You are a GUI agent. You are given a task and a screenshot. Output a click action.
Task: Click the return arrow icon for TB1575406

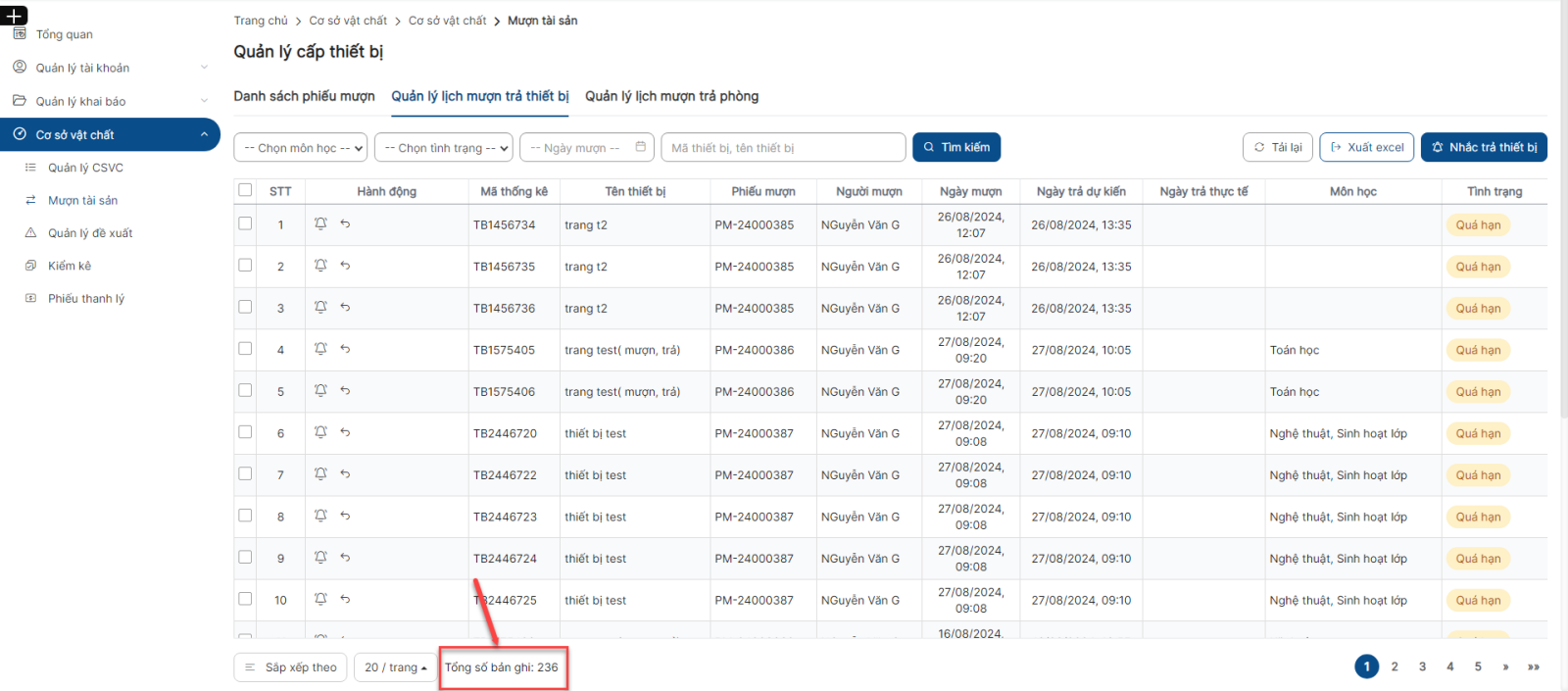(x=345, y=390)
